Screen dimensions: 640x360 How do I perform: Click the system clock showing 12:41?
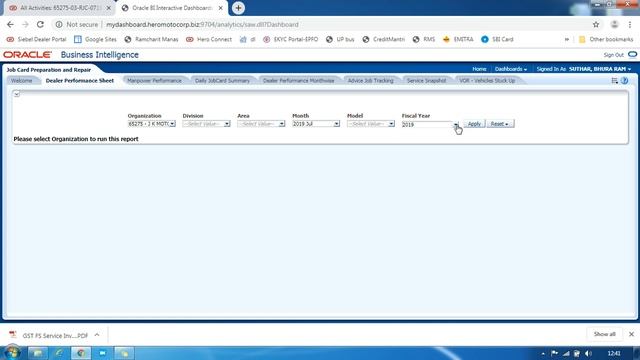(614, 353)
